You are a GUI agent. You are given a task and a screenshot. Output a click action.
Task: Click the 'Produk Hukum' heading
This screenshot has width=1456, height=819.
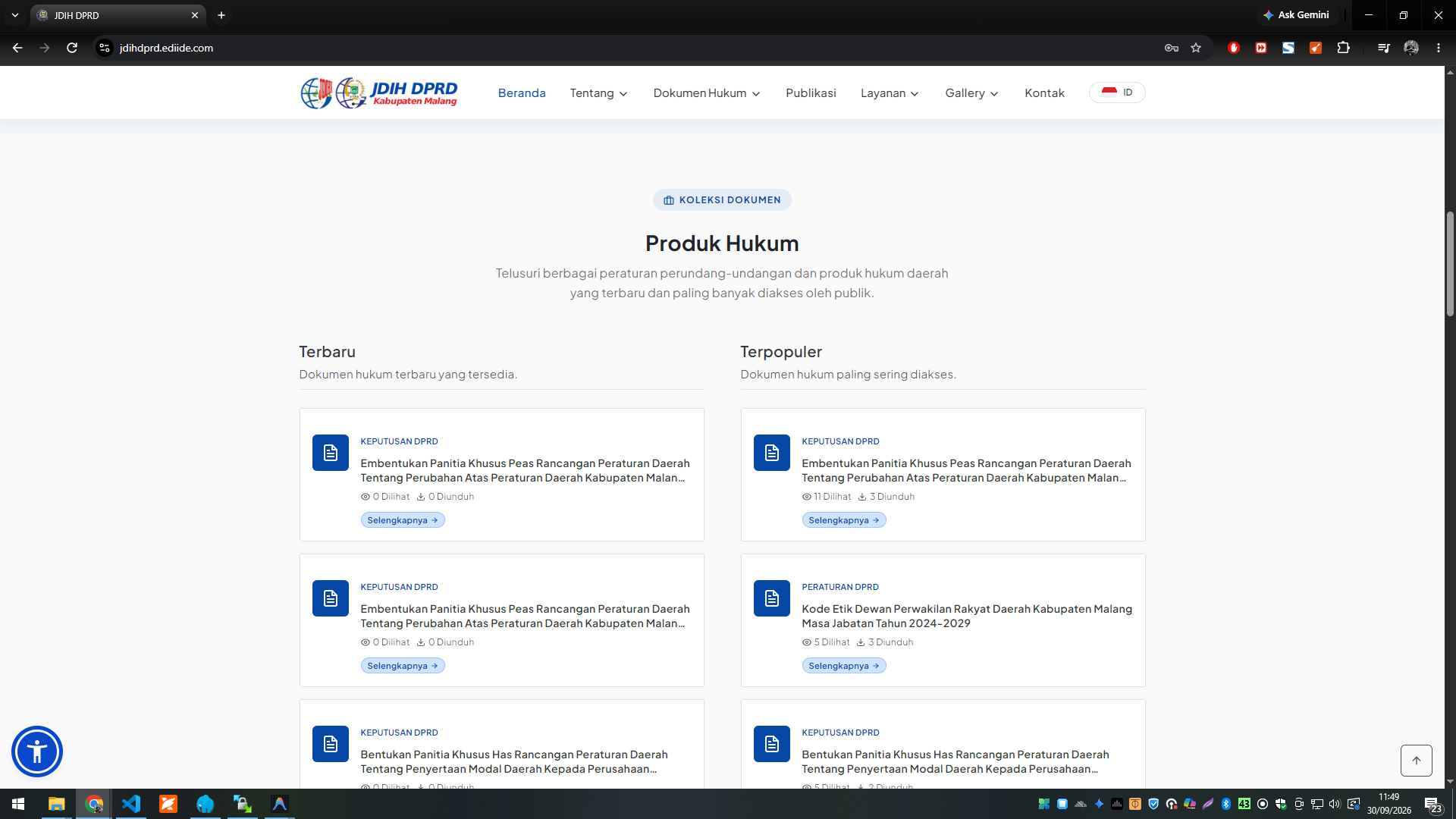(x=722, y=243)
